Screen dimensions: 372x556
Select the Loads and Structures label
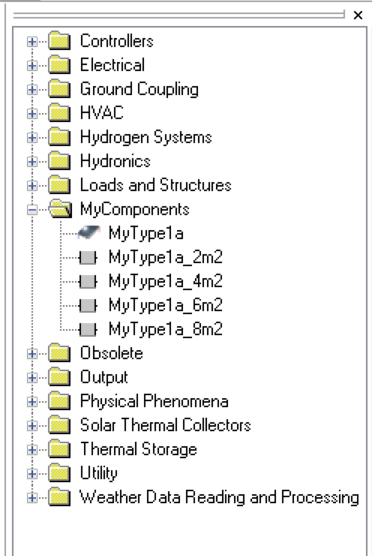point(155,185)
